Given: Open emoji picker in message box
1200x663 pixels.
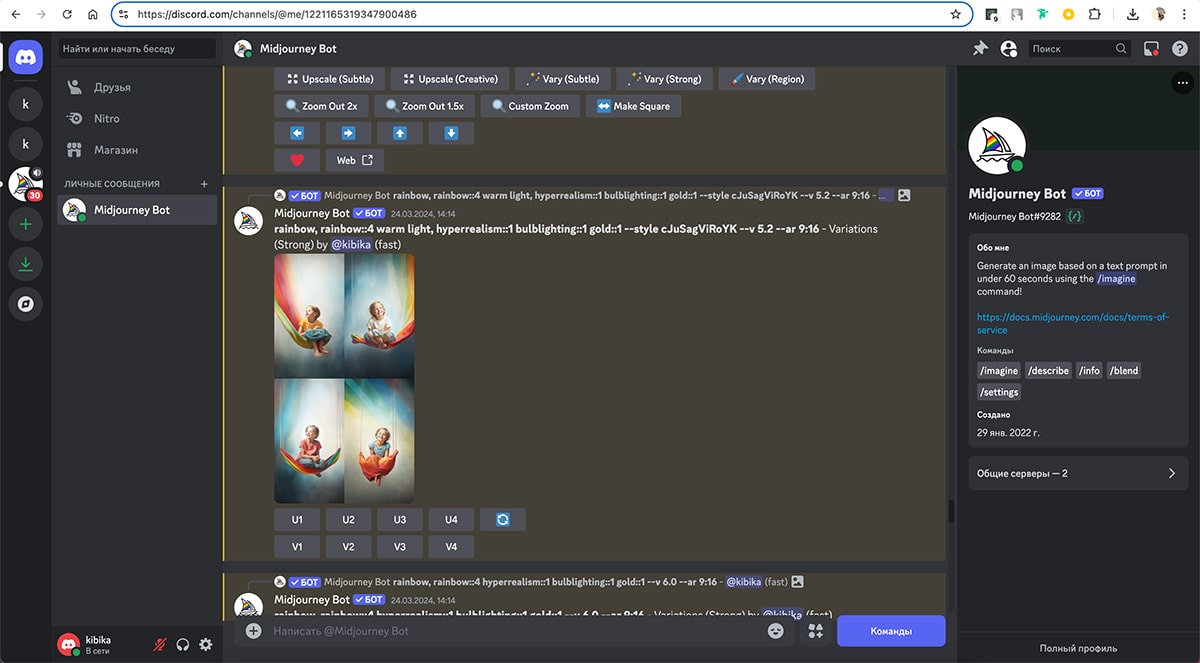Looking at the screenshot, I should point(776,631).
